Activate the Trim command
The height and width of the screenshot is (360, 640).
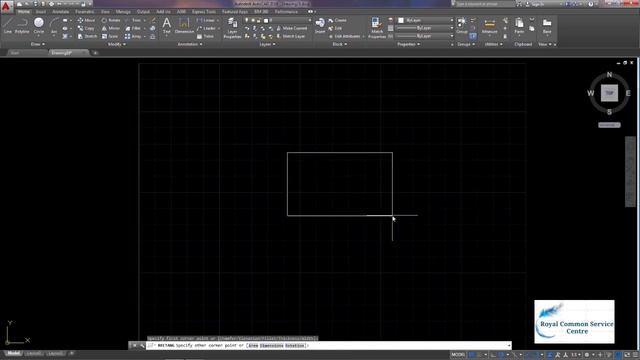pyautogui.click(x=133, y=20)
